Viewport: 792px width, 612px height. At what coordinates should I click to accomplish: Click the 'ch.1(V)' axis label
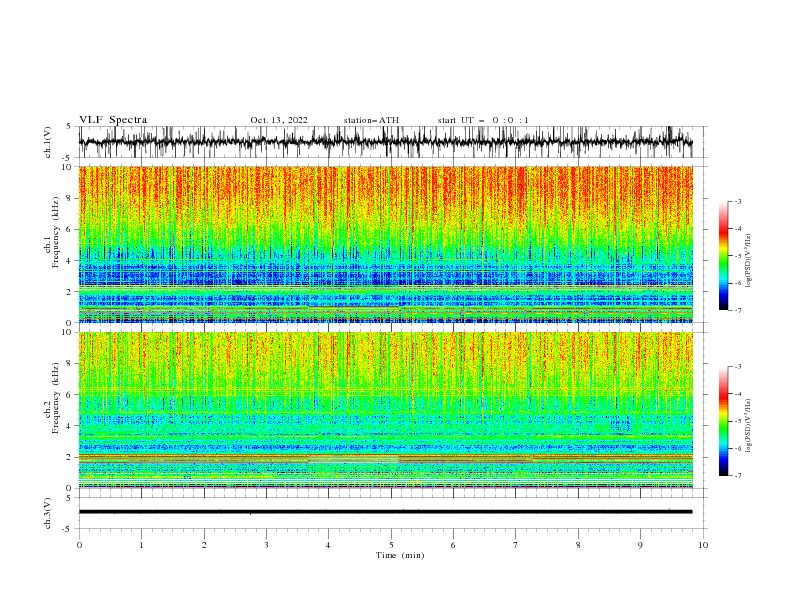coord(48,142)
